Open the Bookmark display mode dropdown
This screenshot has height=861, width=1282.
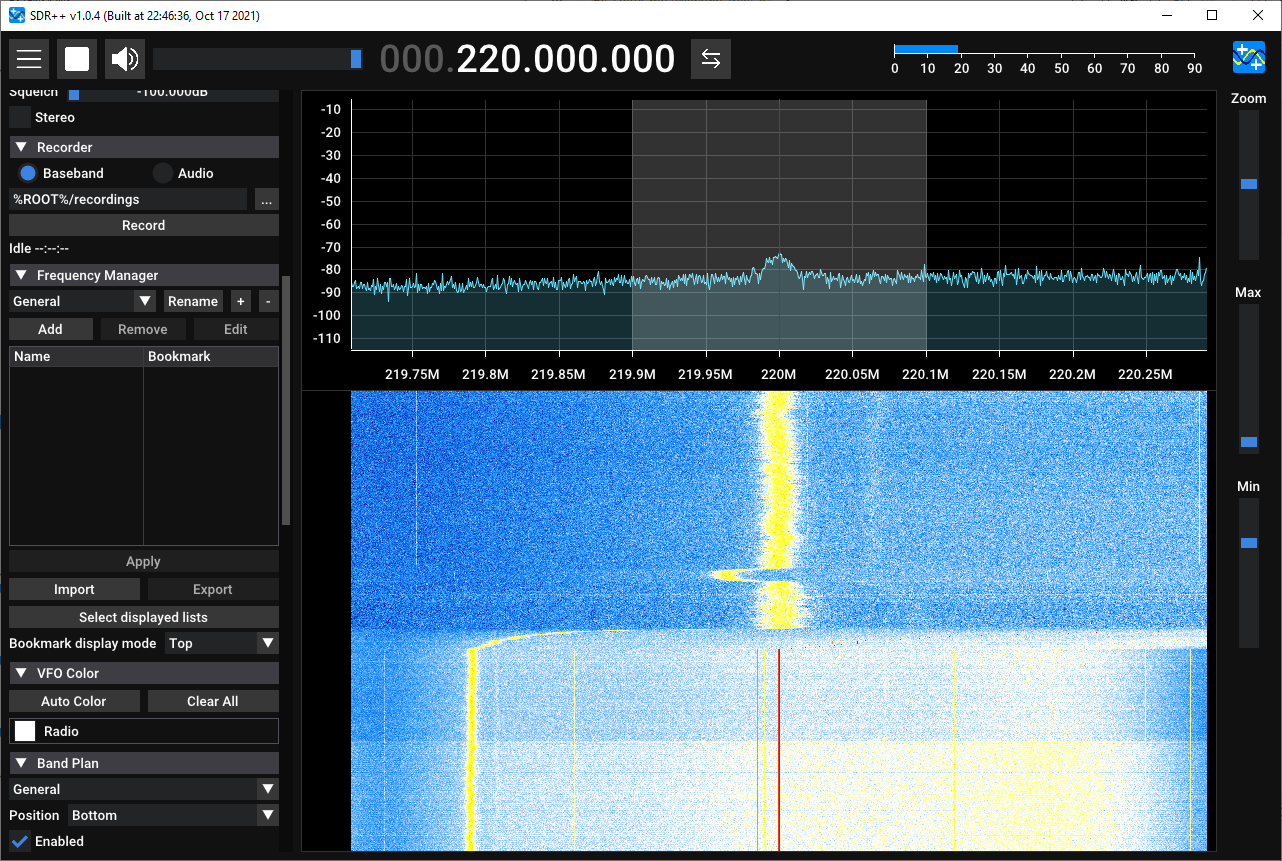pyautogui.click(x=221, y=643)
